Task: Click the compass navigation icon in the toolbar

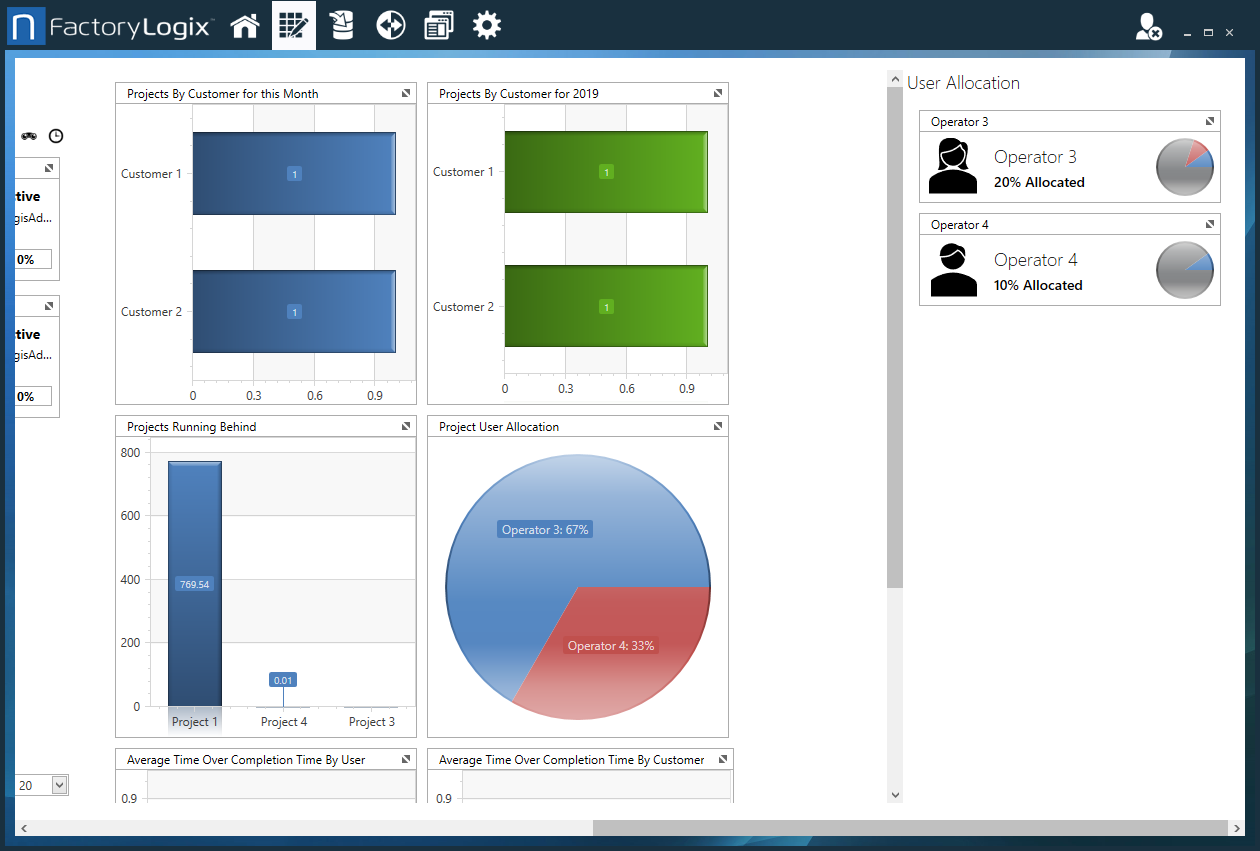Action: click(390, 25)
